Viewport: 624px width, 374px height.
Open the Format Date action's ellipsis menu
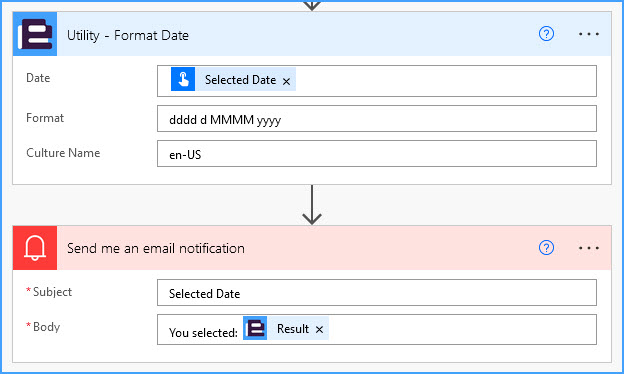(x=589, y=34)
